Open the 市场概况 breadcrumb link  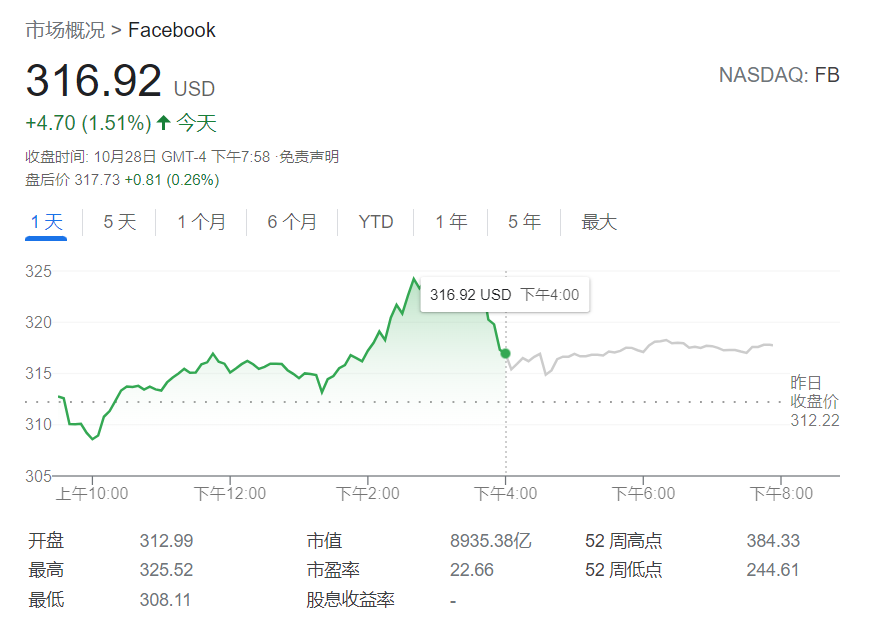(64, 30)
